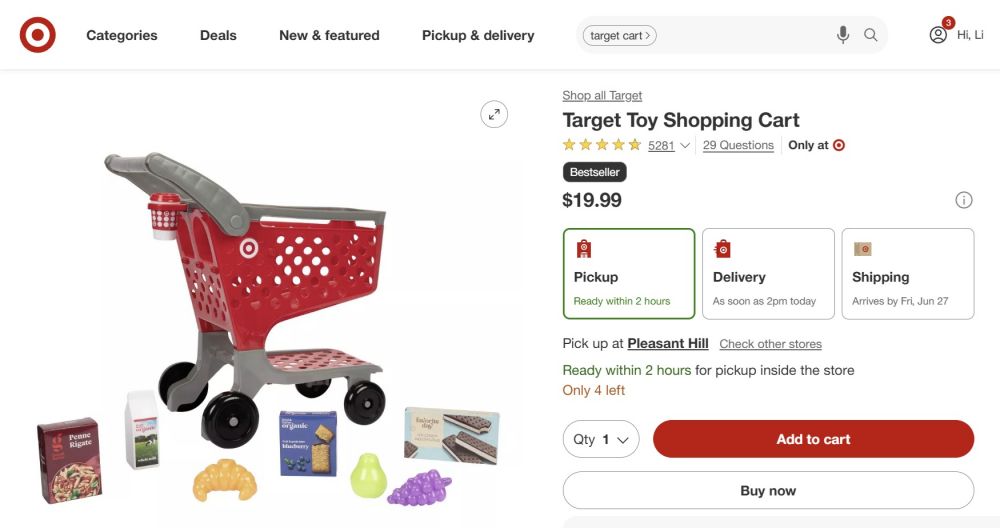Open the account profile icon
Viewport: 1000px width, 528px height.
click(x=938, y=35)
